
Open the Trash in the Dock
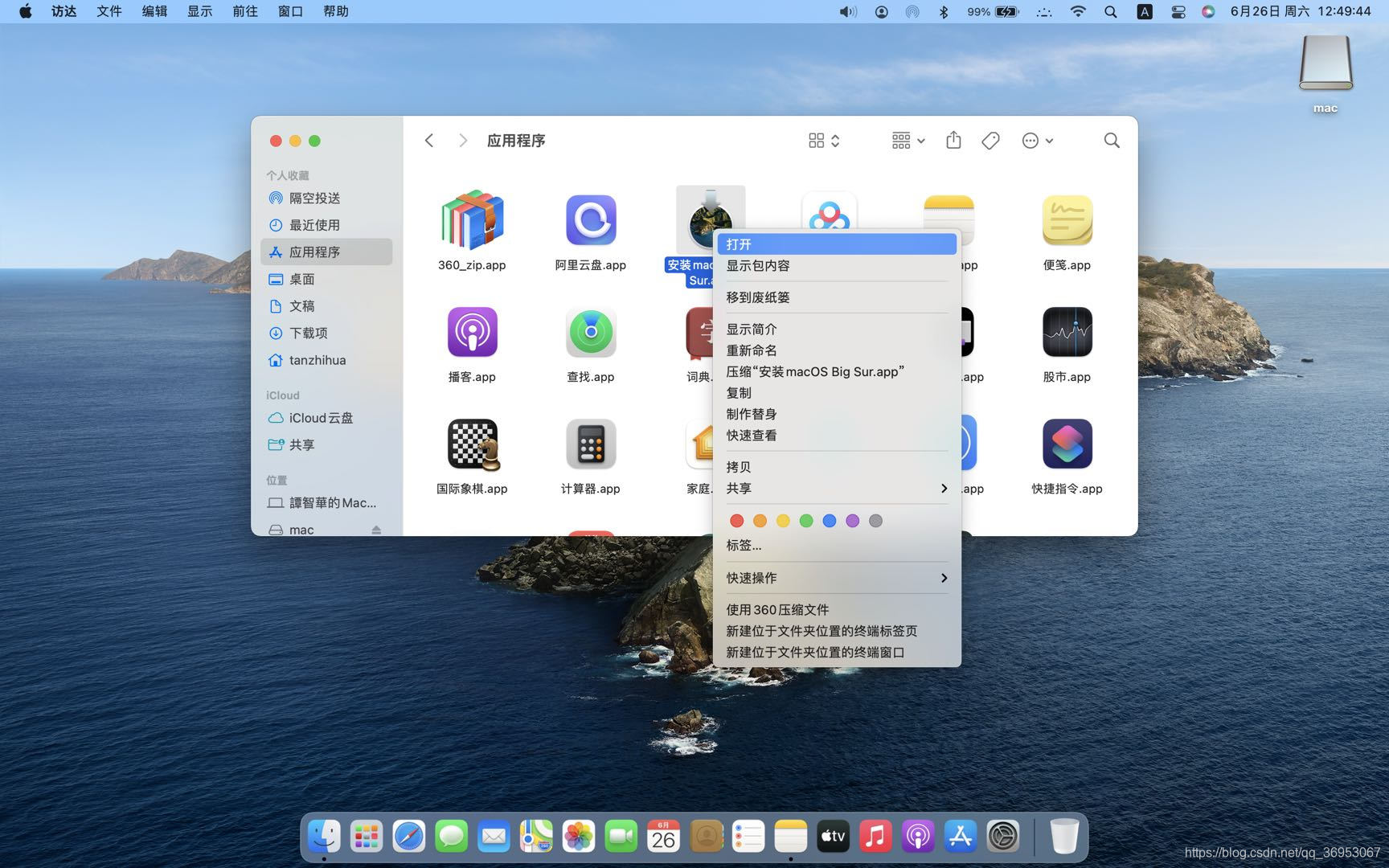tap(1064, 837)
